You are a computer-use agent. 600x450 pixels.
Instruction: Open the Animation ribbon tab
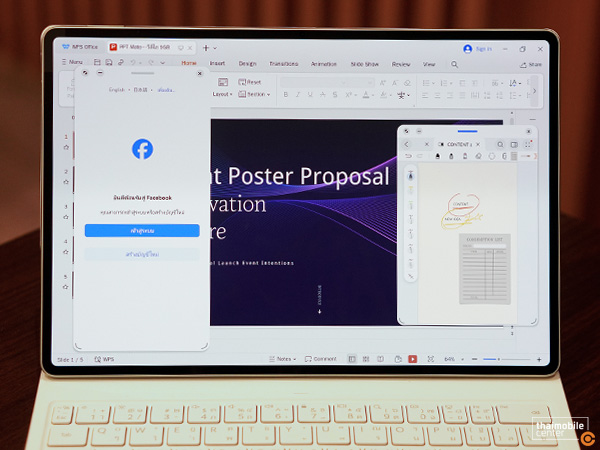point(324,64)
